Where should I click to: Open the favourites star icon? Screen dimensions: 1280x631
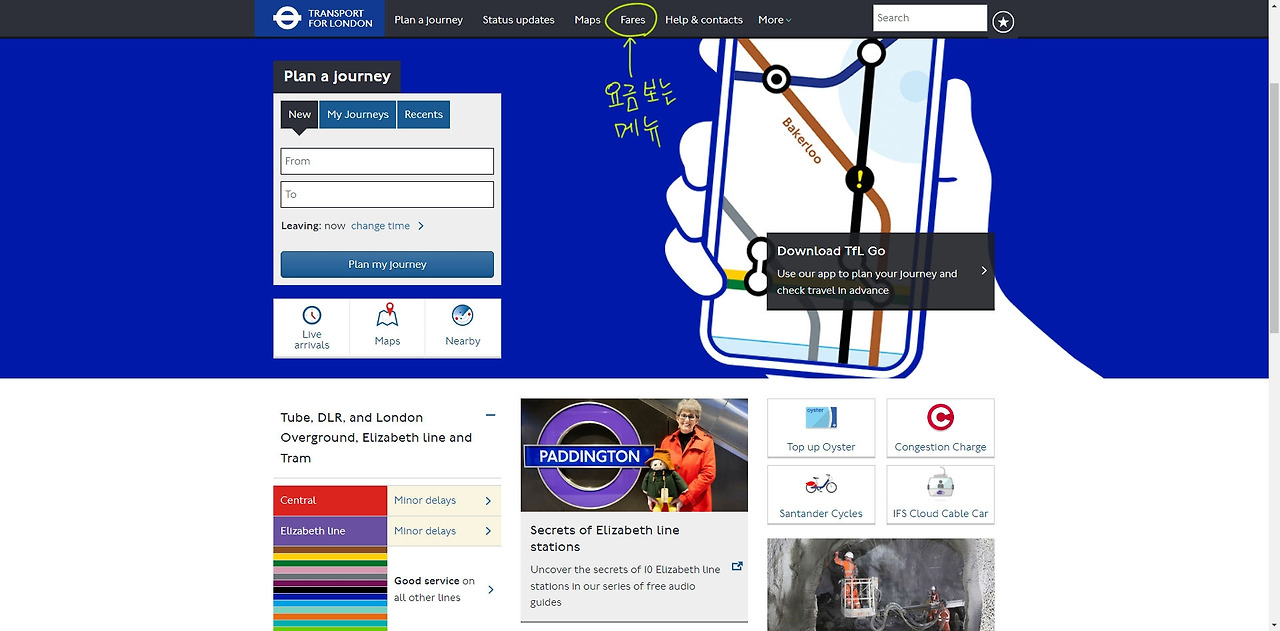[x=1003, y=22]
